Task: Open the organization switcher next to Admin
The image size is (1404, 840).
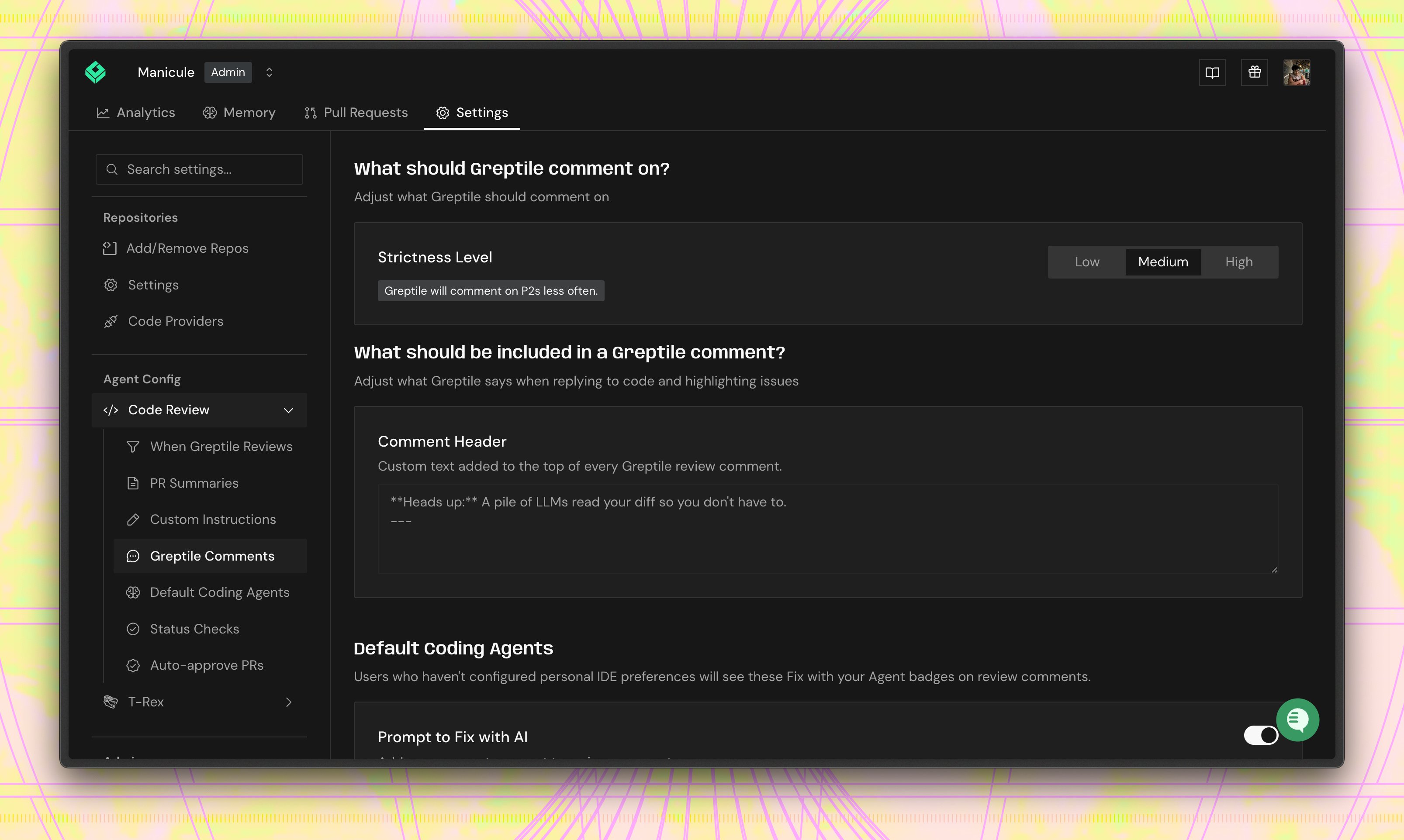Action: pos(269,72)
